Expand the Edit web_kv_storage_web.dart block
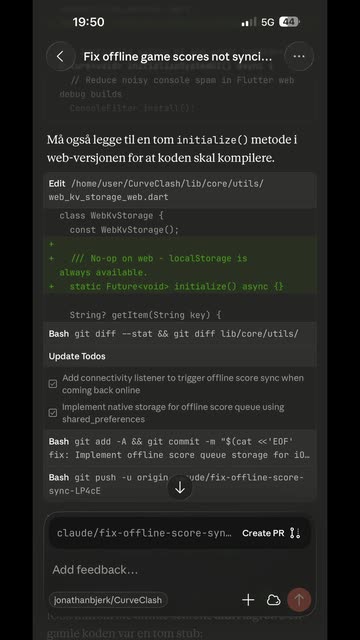 [180, 190]
